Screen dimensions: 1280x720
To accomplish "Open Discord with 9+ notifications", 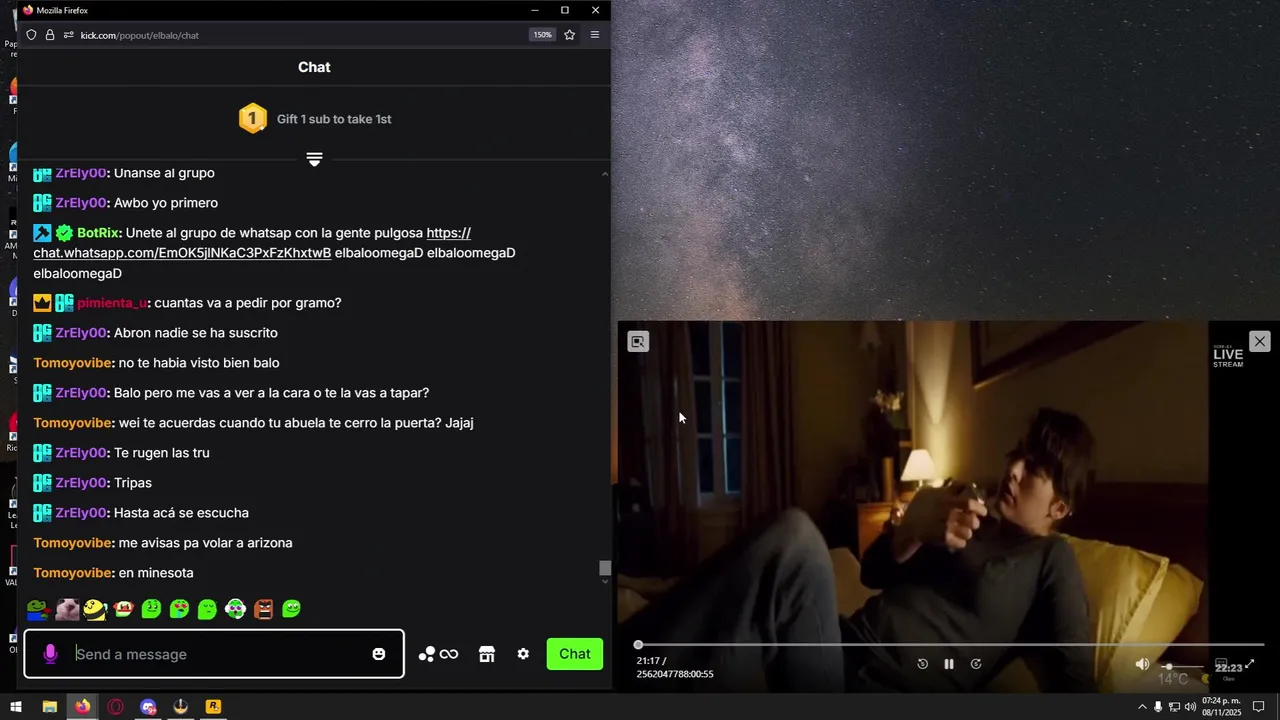I will pyautogui.click(x=148, y=707).
